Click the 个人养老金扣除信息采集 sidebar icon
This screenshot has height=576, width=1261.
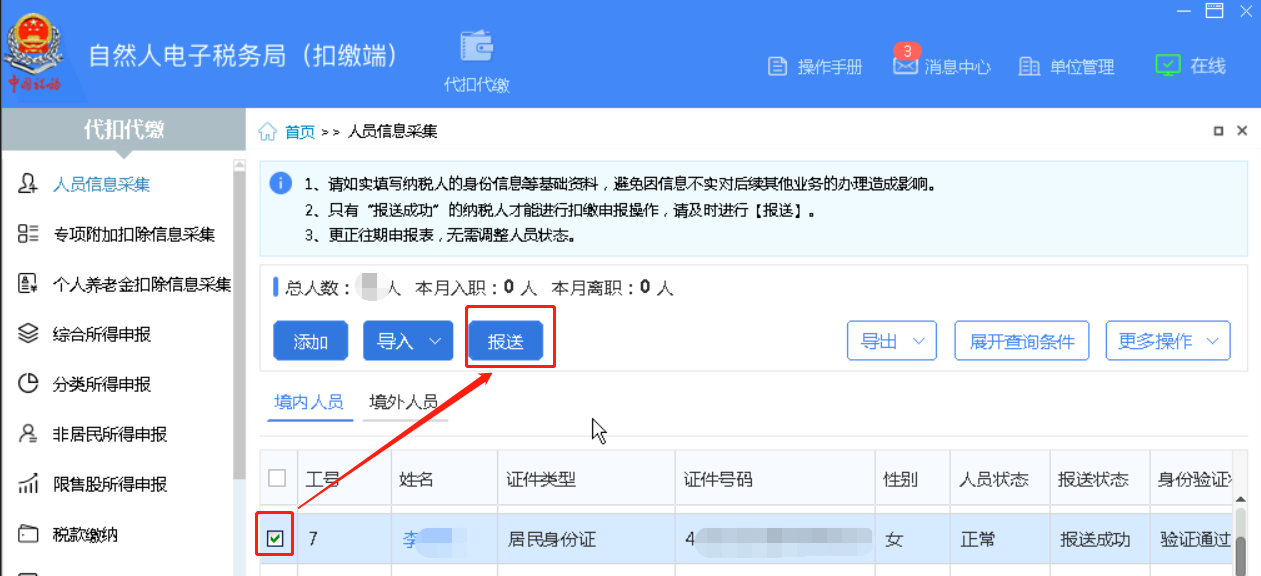tap(29, 284)
